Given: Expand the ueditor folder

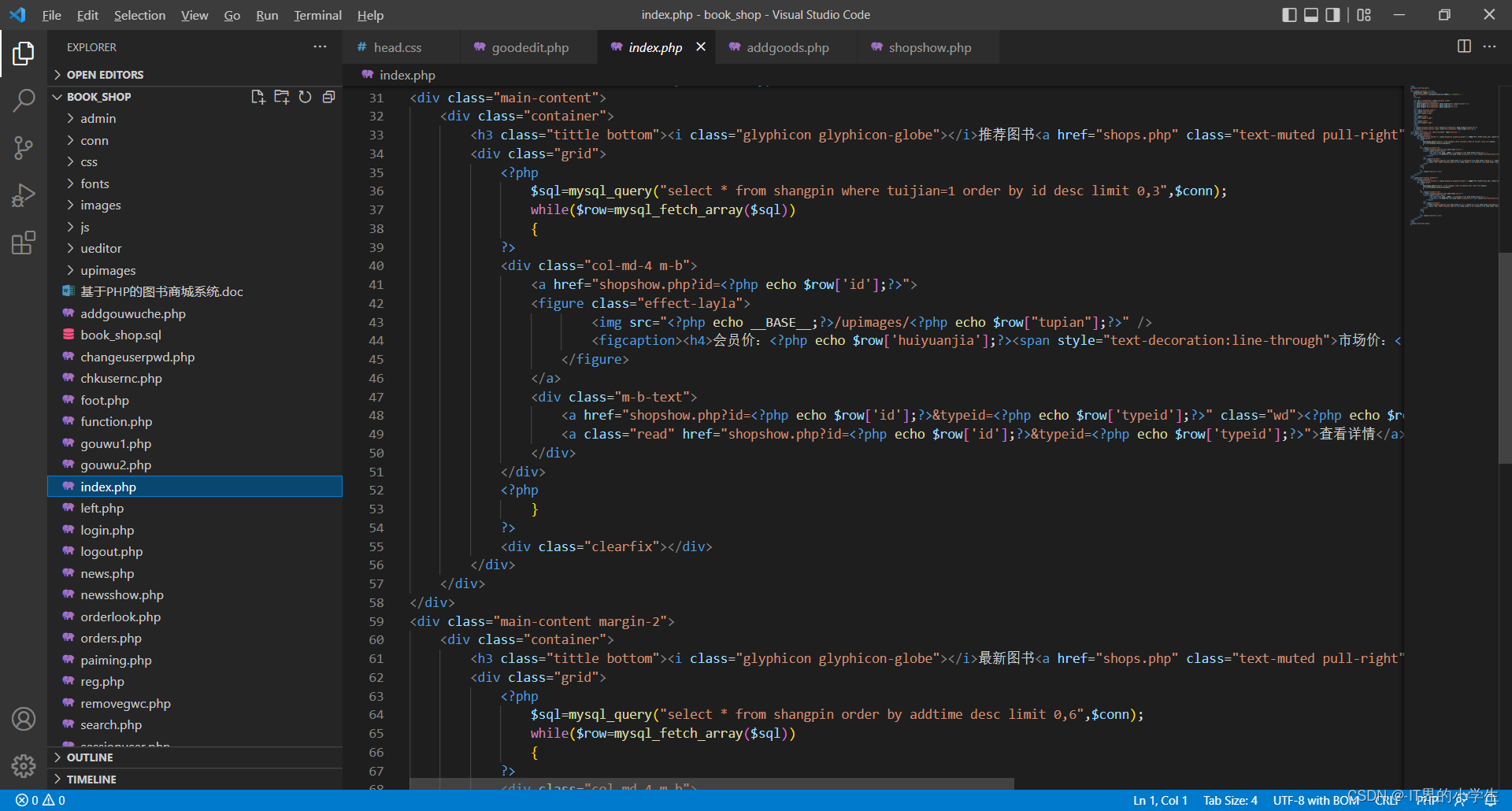Looking at the screenshot, I should point(101,248).
